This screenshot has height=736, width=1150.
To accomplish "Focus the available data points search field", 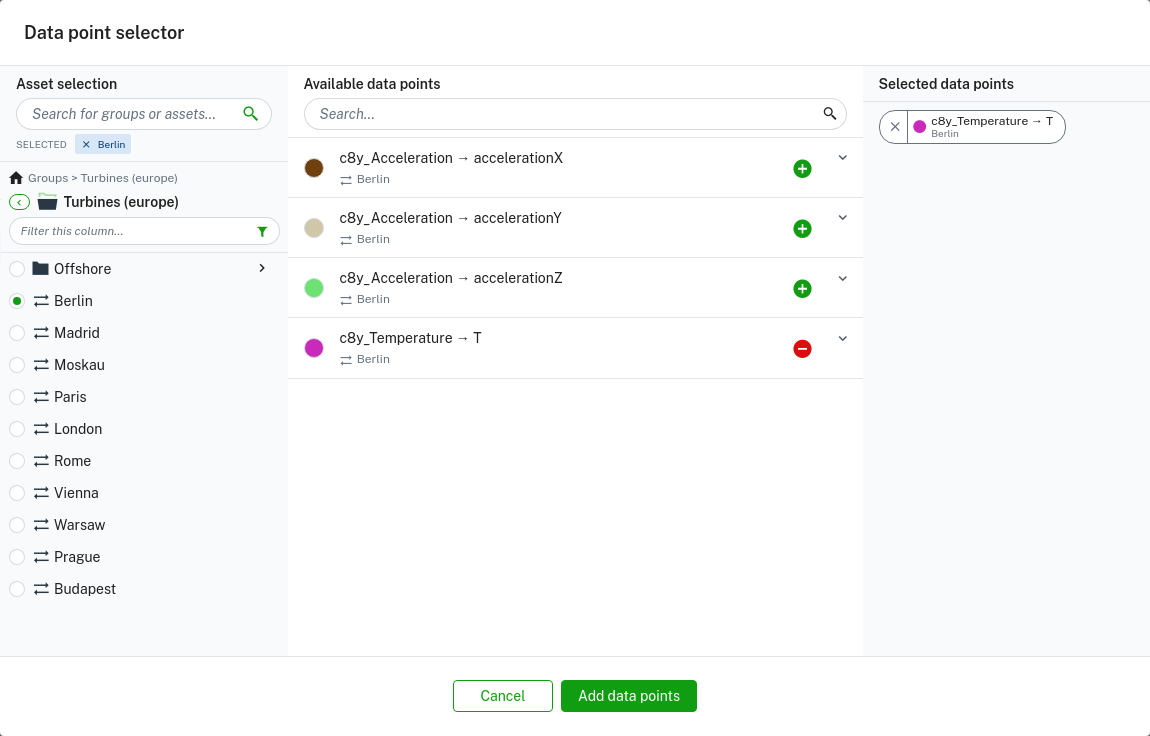I will [x=565, y=114].
